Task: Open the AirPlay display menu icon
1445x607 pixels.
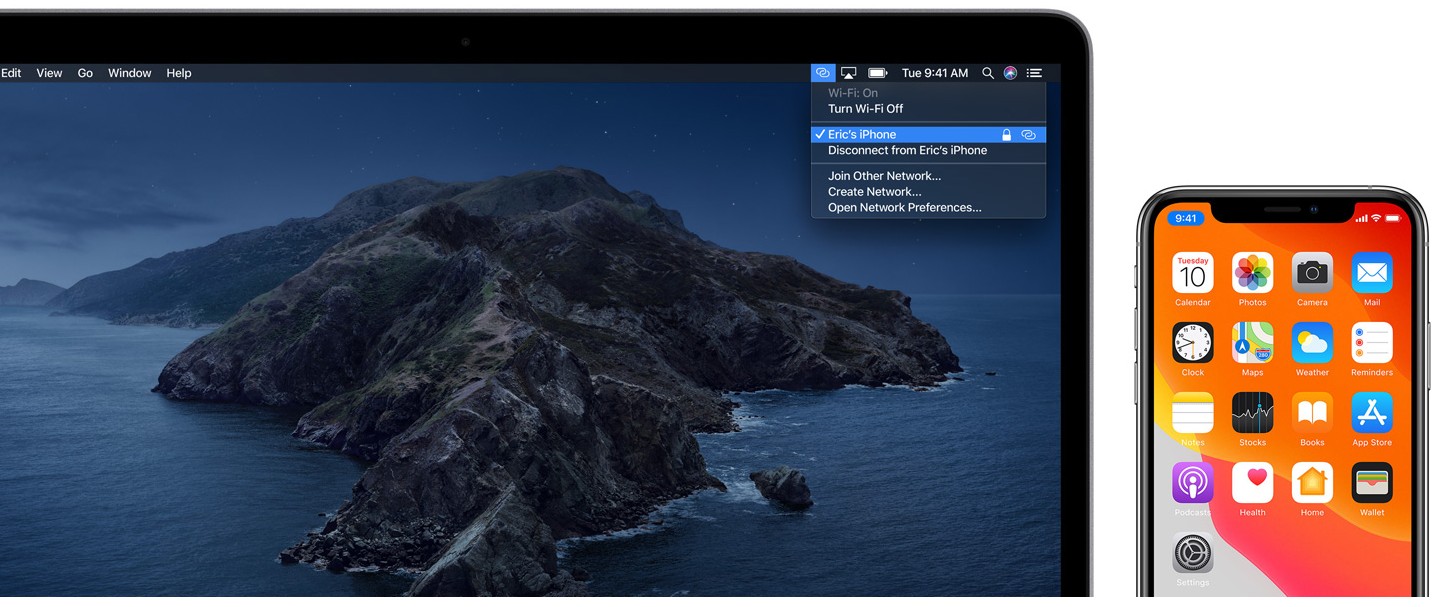Action: pyautogui.click(x=849, y=73)
